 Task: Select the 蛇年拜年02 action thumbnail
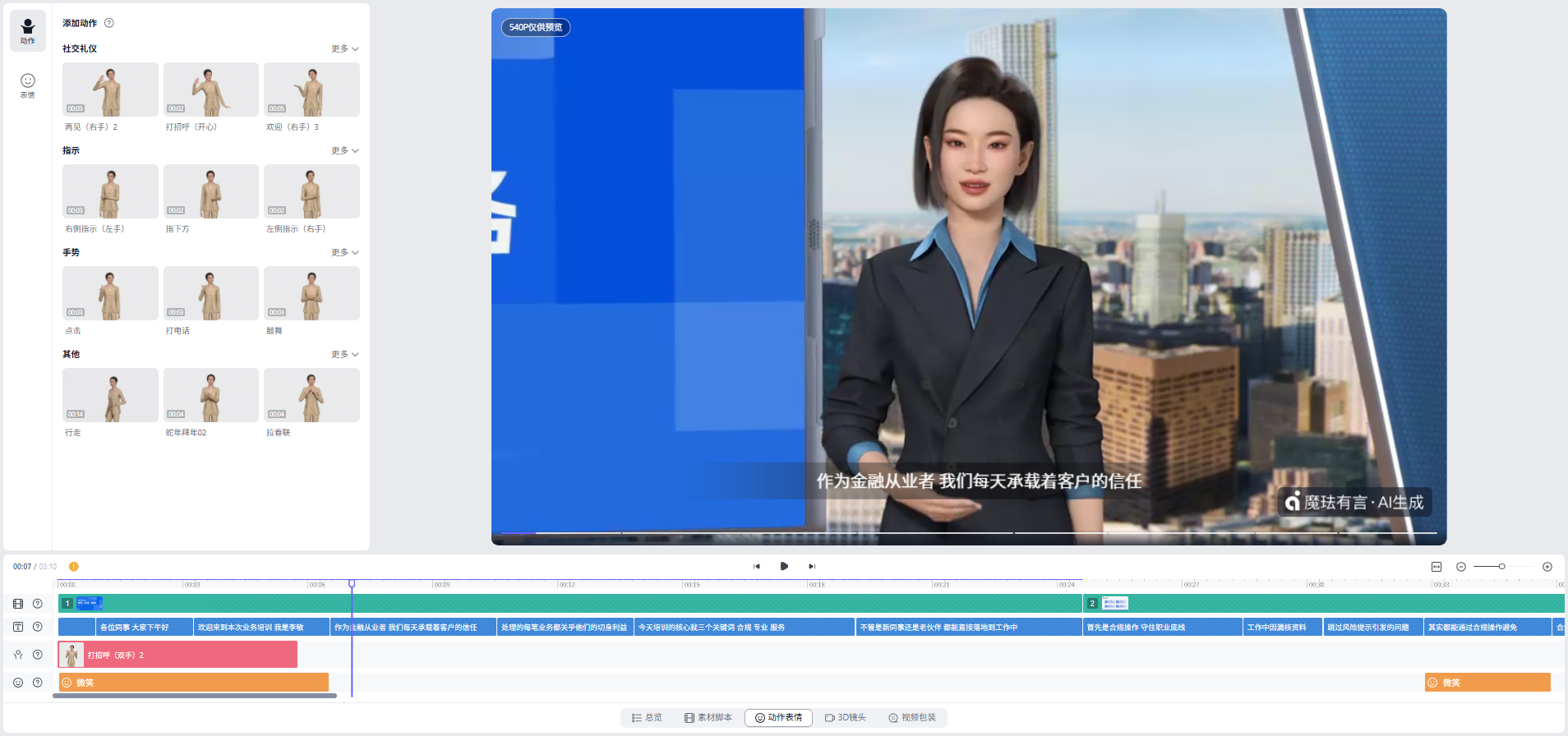tap(211, 395)
